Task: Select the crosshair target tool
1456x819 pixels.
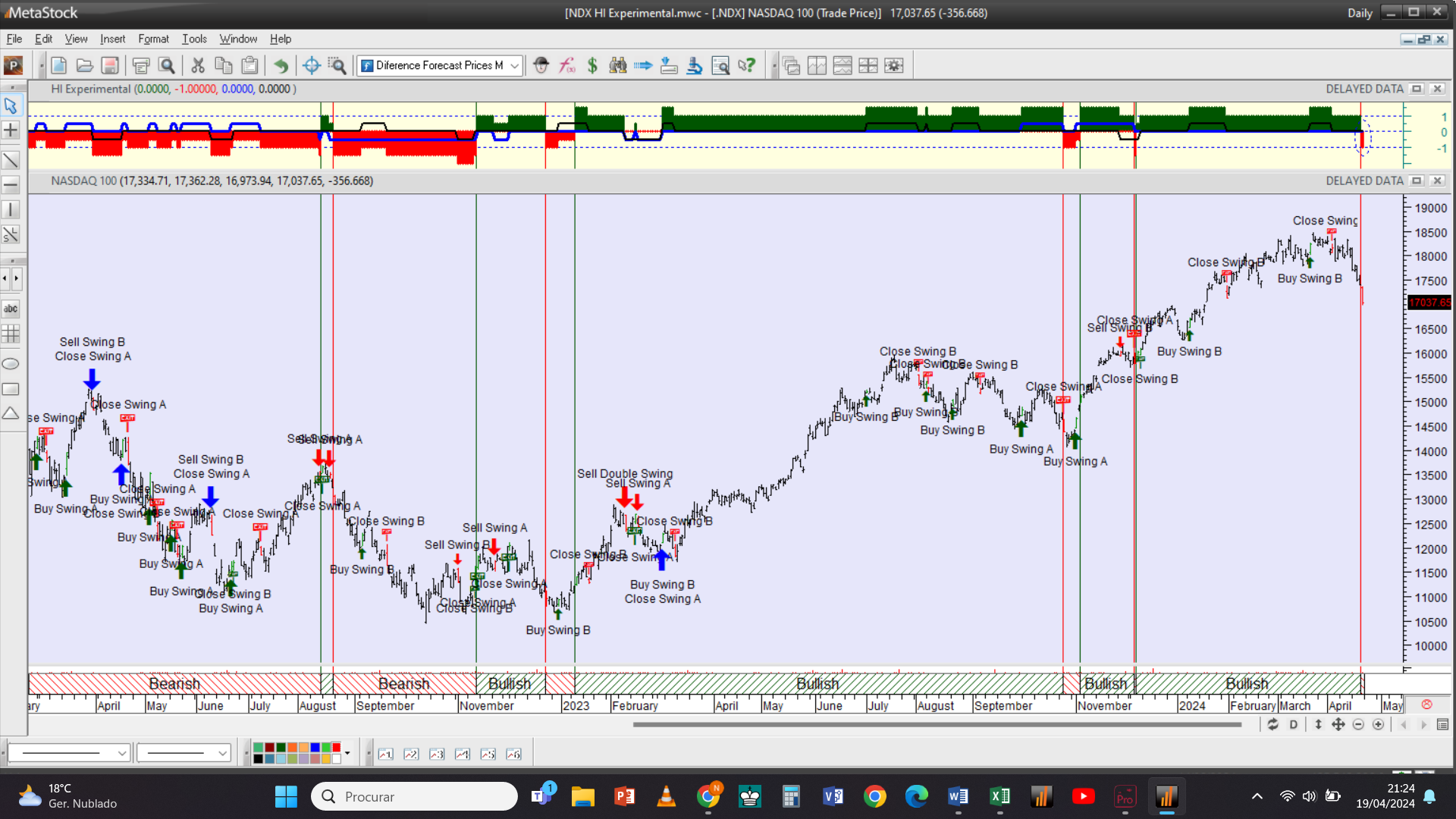Action: (311, 66)
